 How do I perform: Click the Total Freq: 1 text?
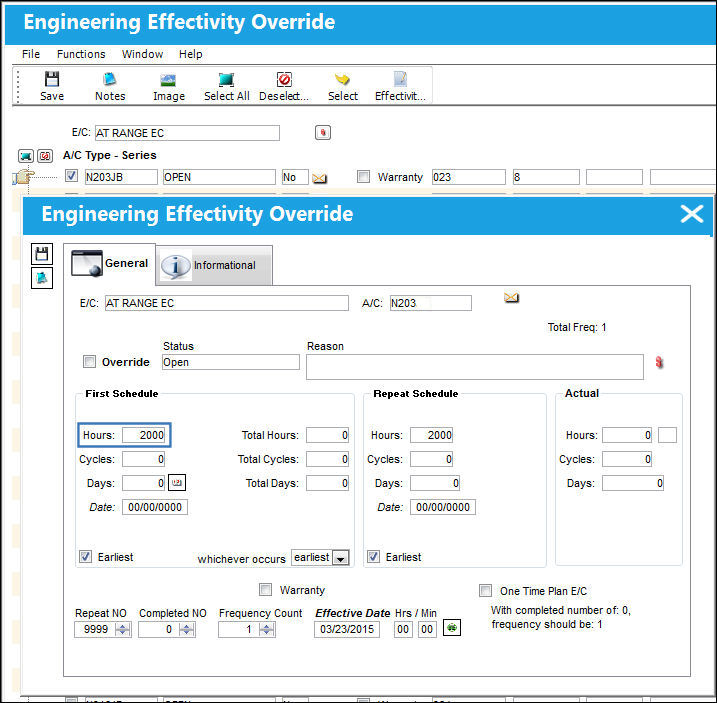coord(577,327)
